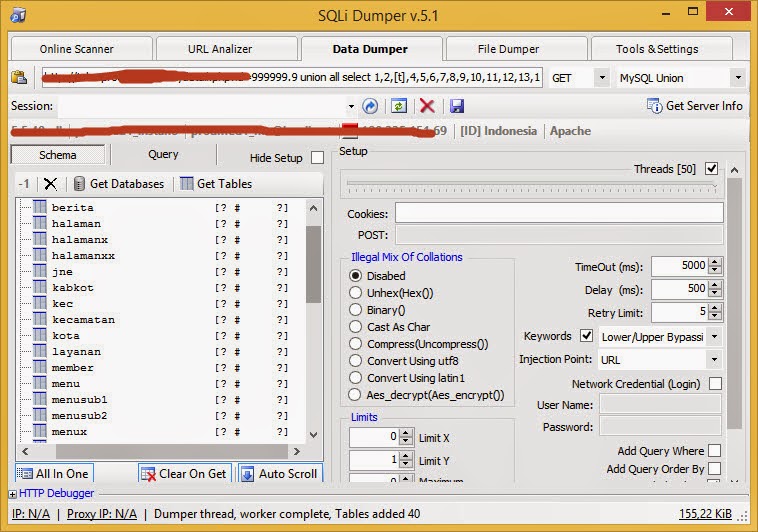Click the green refresh session icon

click(x=399, y=106)
